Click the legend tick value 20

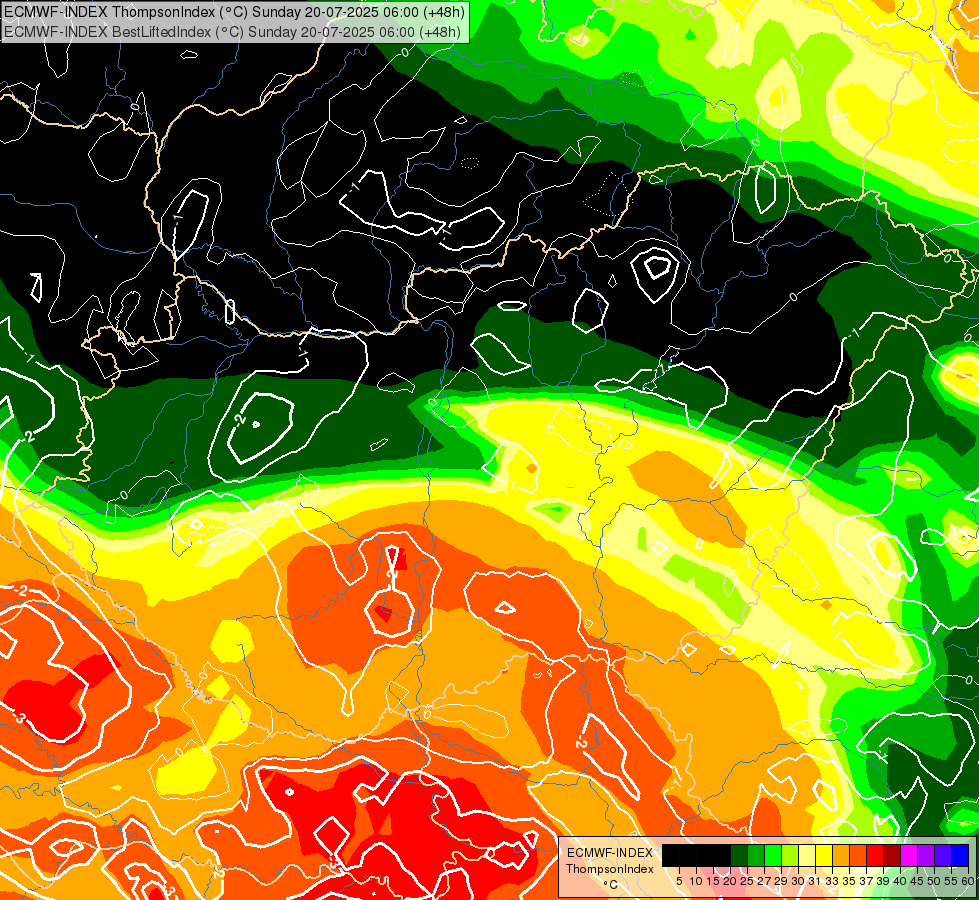[x=729, y=881]
